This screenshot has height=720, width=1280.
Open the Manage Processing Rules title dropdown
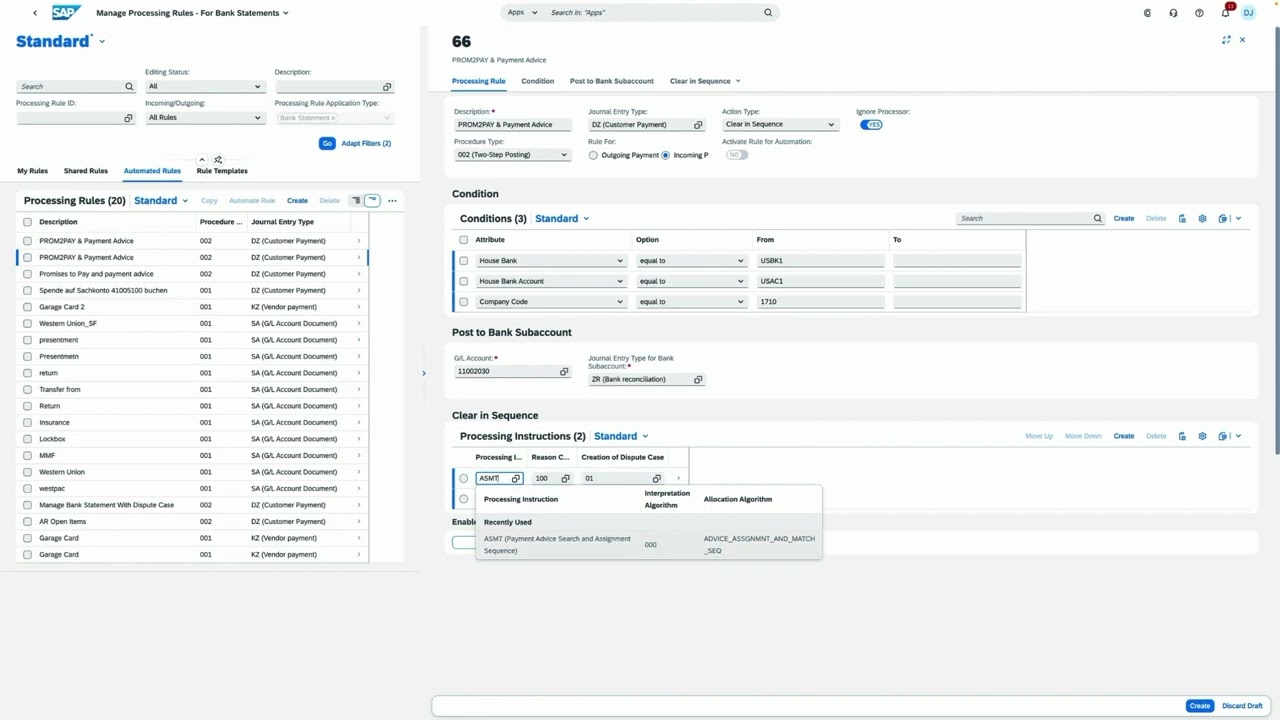pyautogui.click(x=286, y=13)
